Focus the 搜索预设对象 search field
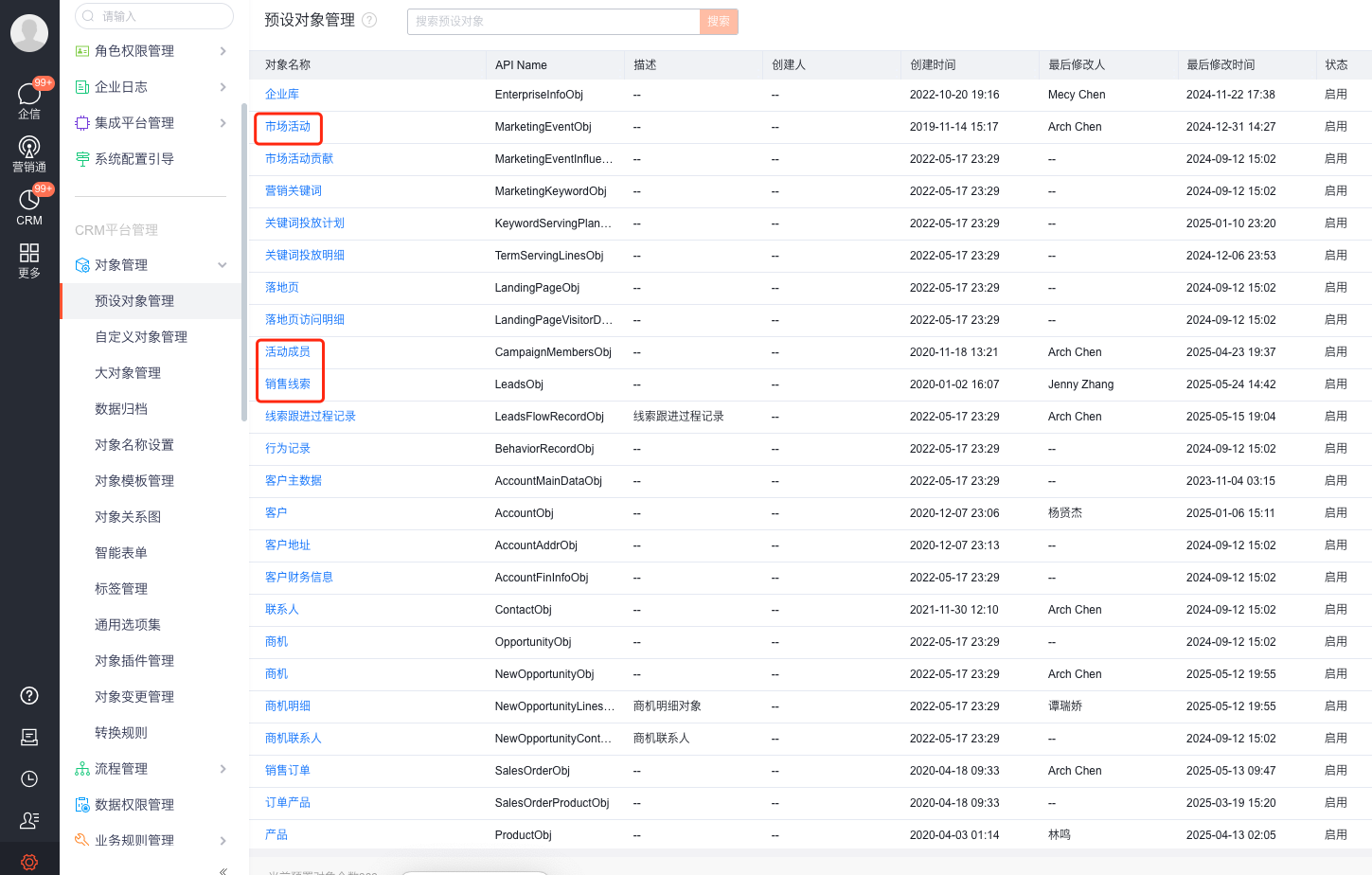 pos(554,21)
